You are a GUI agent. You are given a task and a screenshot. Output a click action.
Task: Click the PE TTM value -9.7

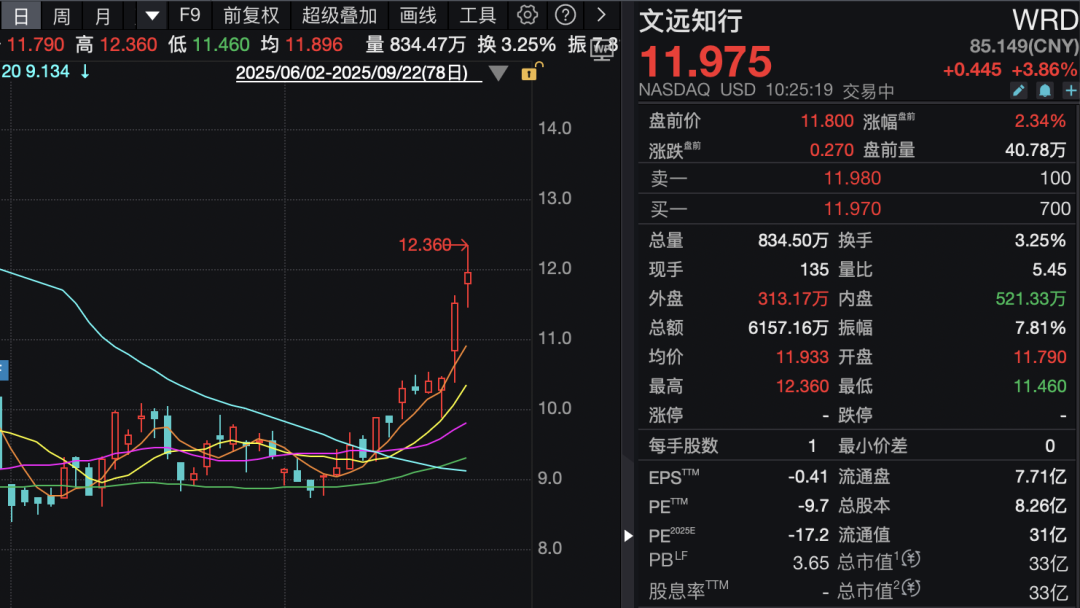pos(813,506)
